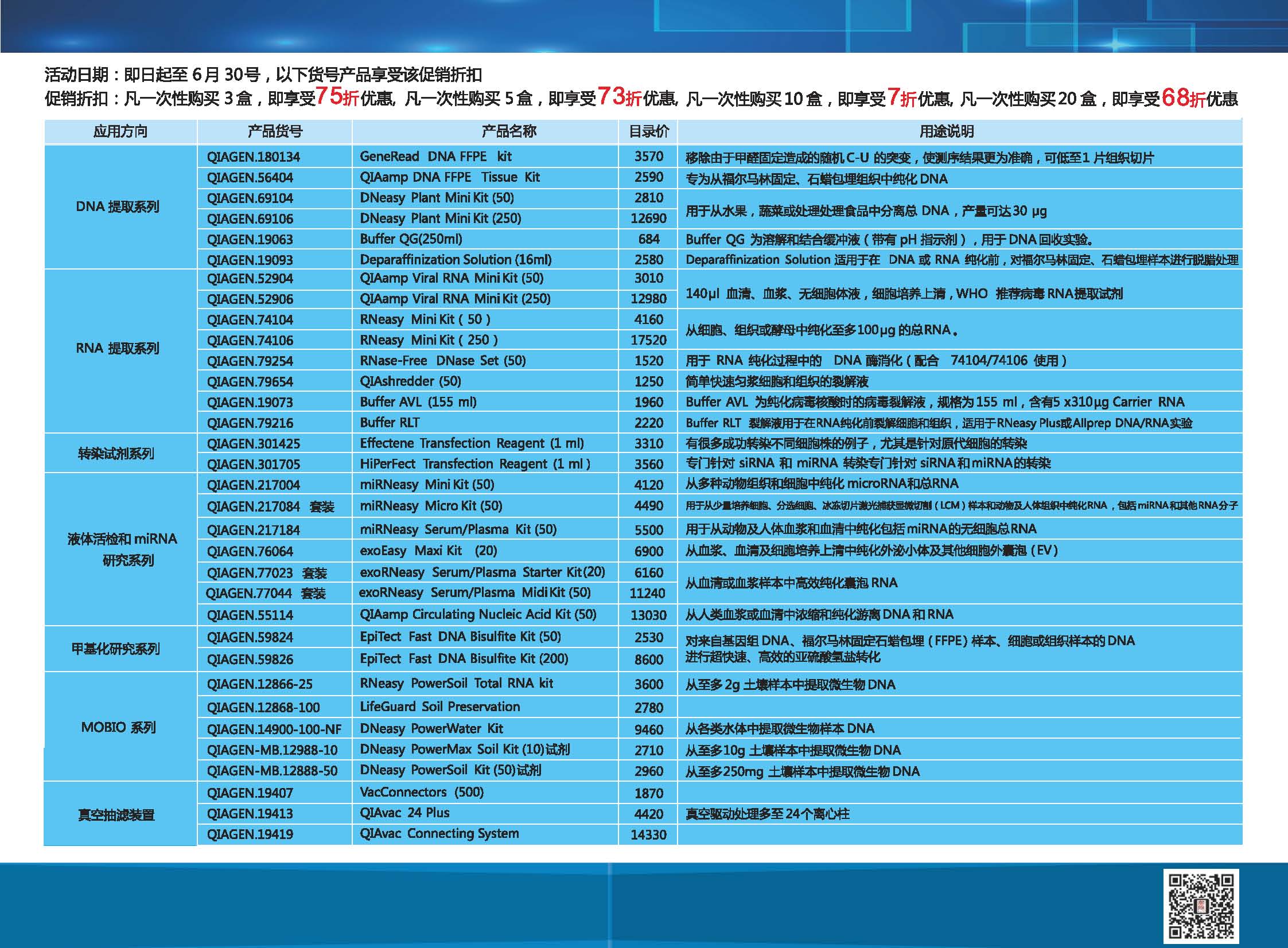Click product name miRNeasy Serum/Plasma Kit (50)

pyautogui.click(x=458, y=529)
